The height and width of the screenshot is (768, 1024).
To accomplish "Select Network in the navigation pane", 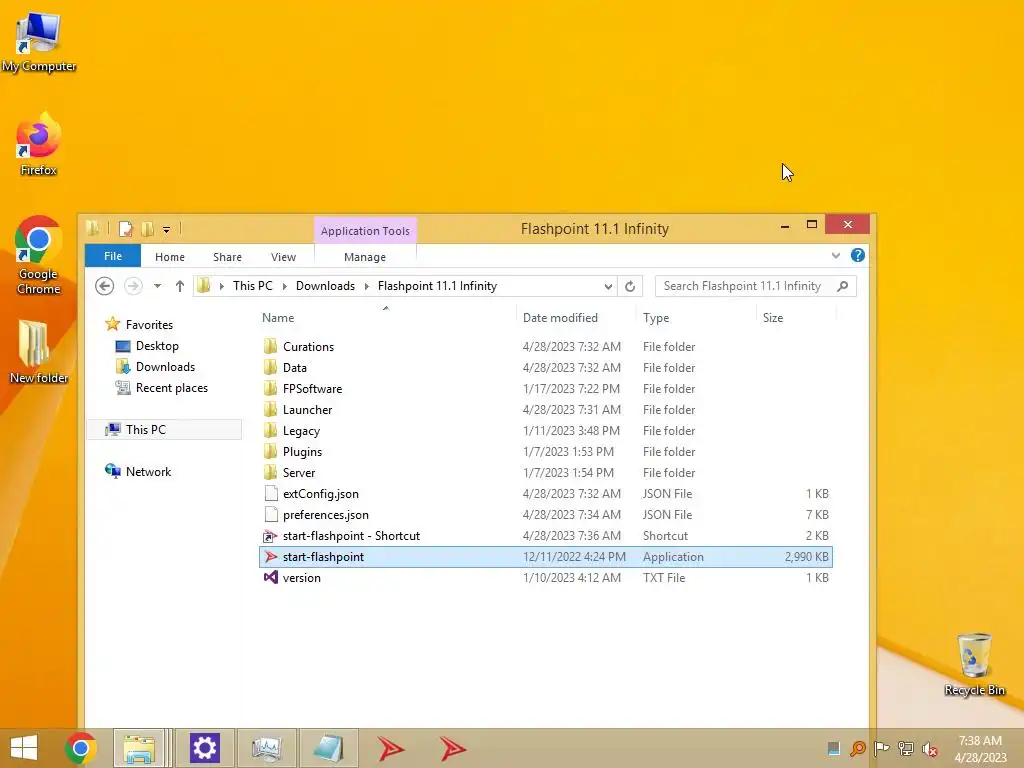I will (x=148, y=472).
